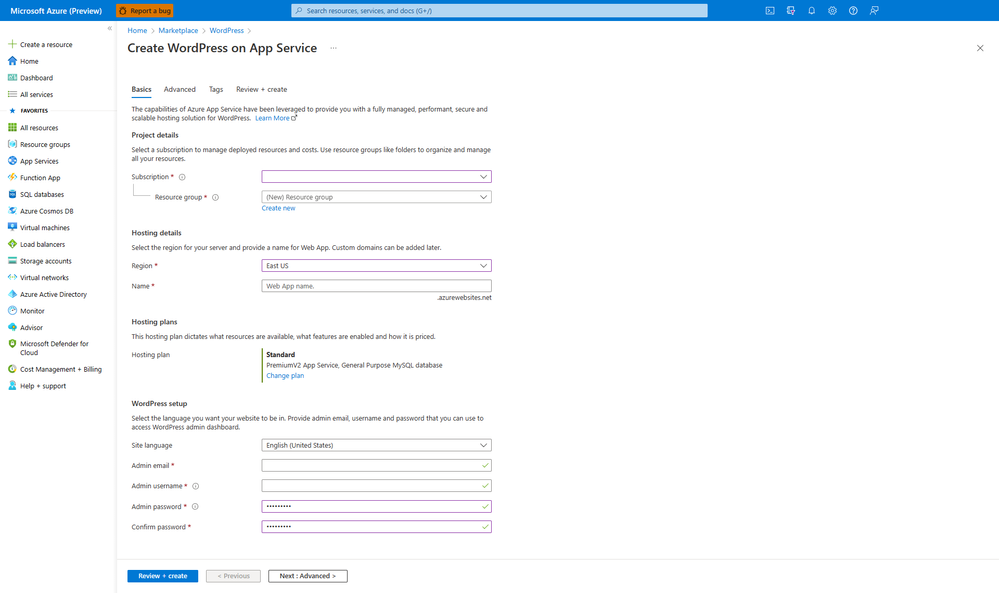Image resolution: width=999 pixels, height=593 pixels.
Task: Click the Microsoft Defender for Cloud shield icon
Action: click(12, 343)
